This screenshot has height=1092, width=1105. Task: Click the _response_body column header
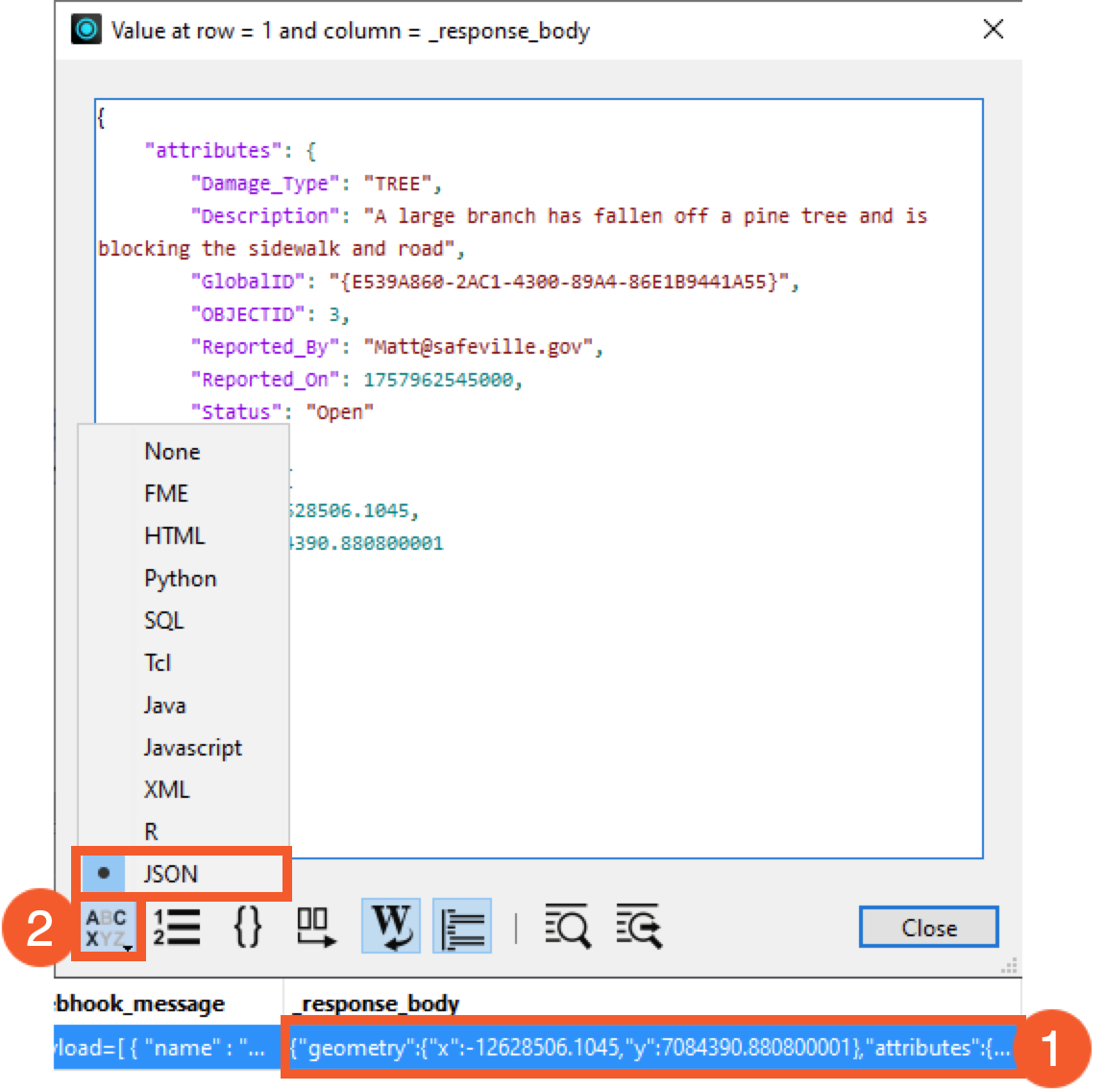[375, 1003]
